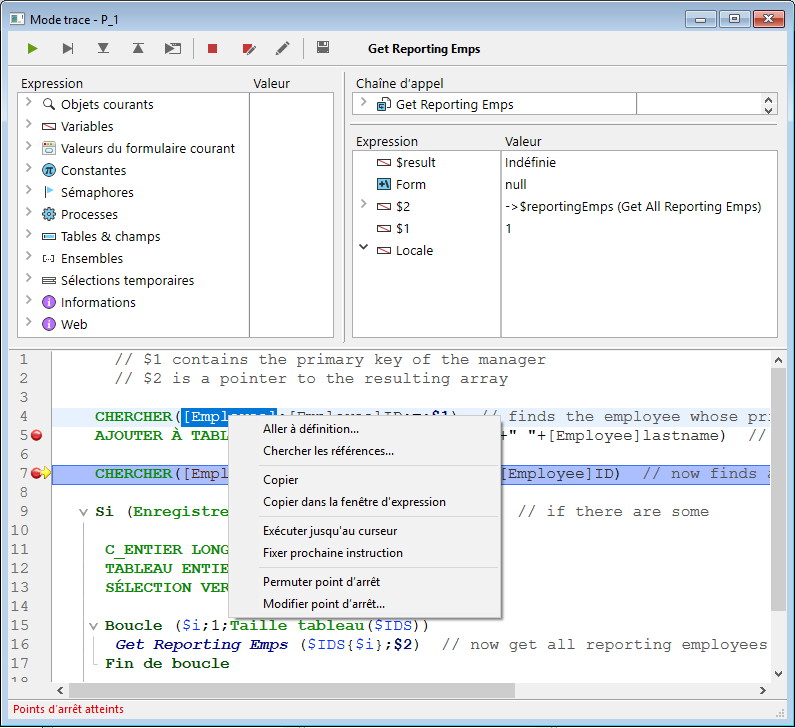Click the step into (down arrow) icon

click(x=103, y=48)
